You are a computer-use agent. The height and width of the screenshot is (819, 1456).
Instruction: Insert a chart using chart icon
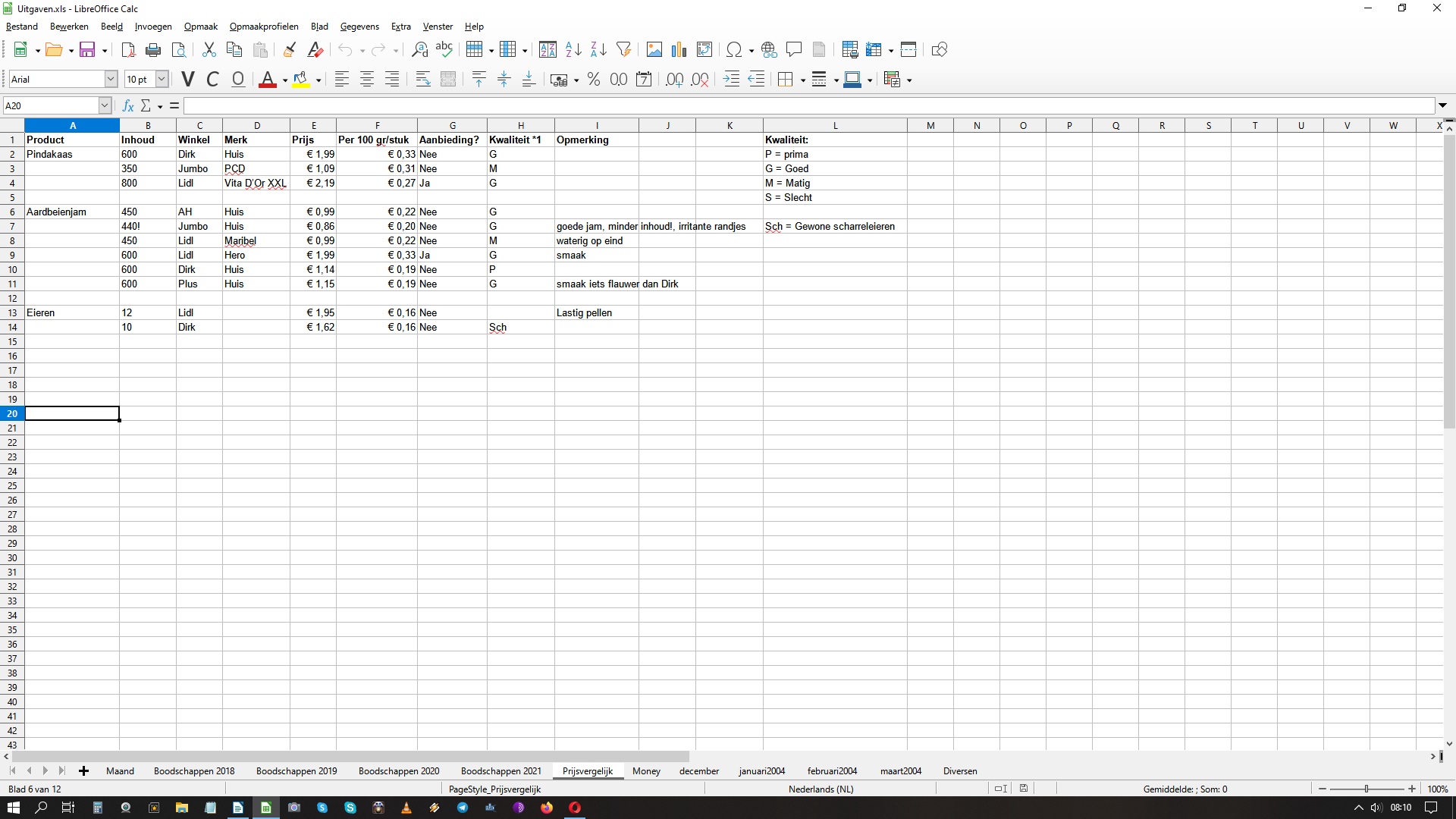pos(679,50)
